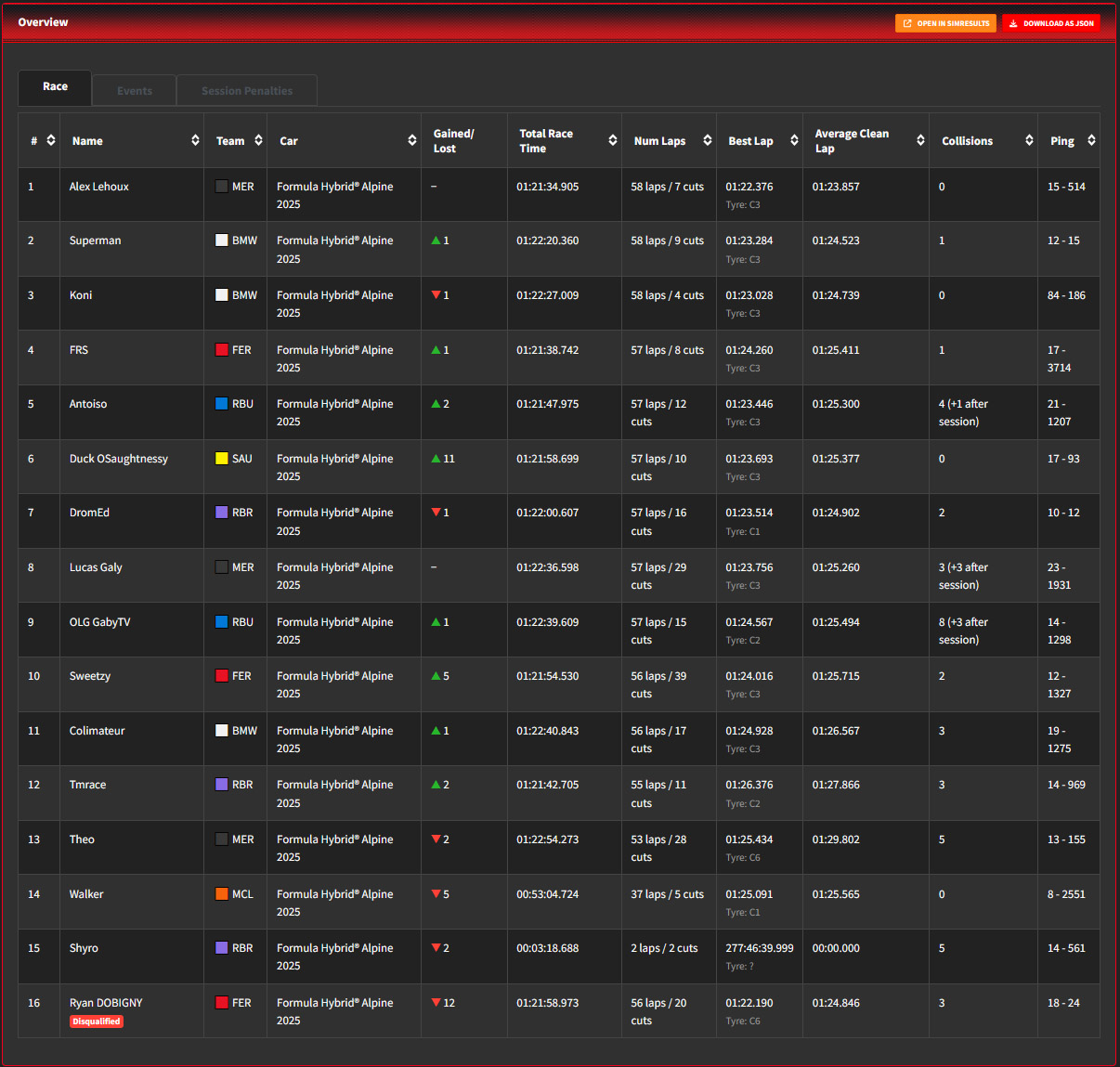Click the orange MCL team color swatch
This screenshot has height=1067, width=1120.
[x=222, y=894]
